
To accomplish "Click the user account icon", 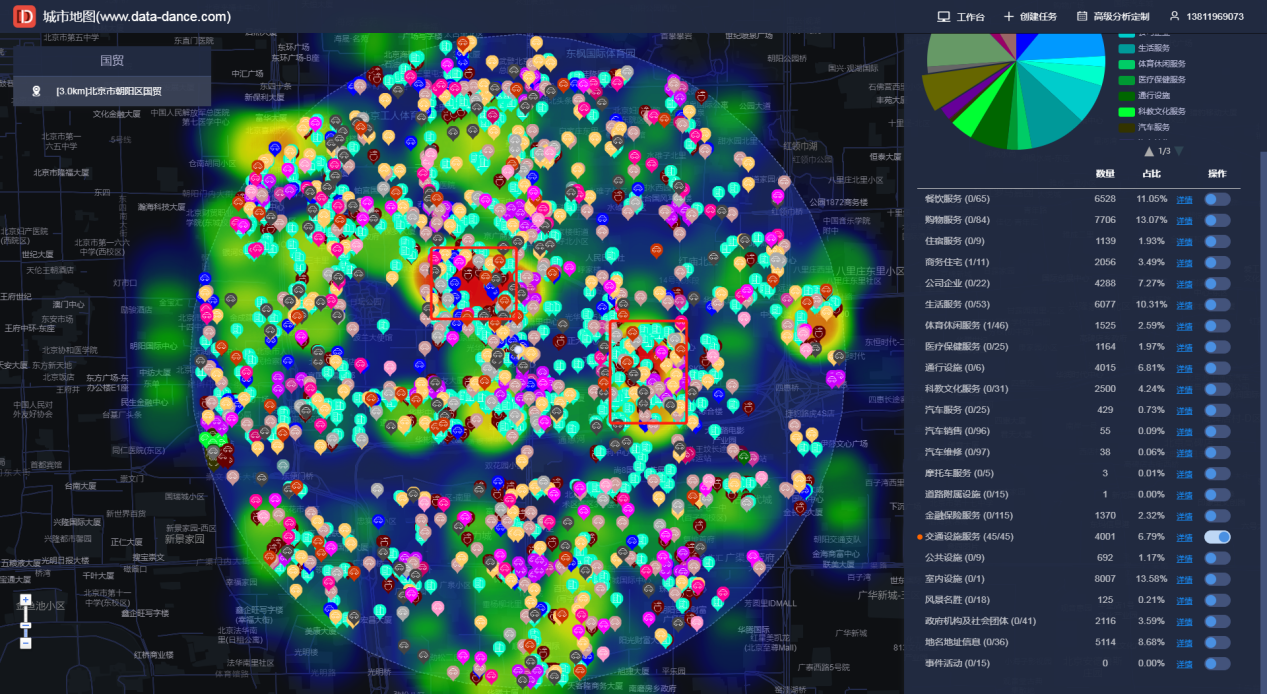I will [x=1174, y=17].
